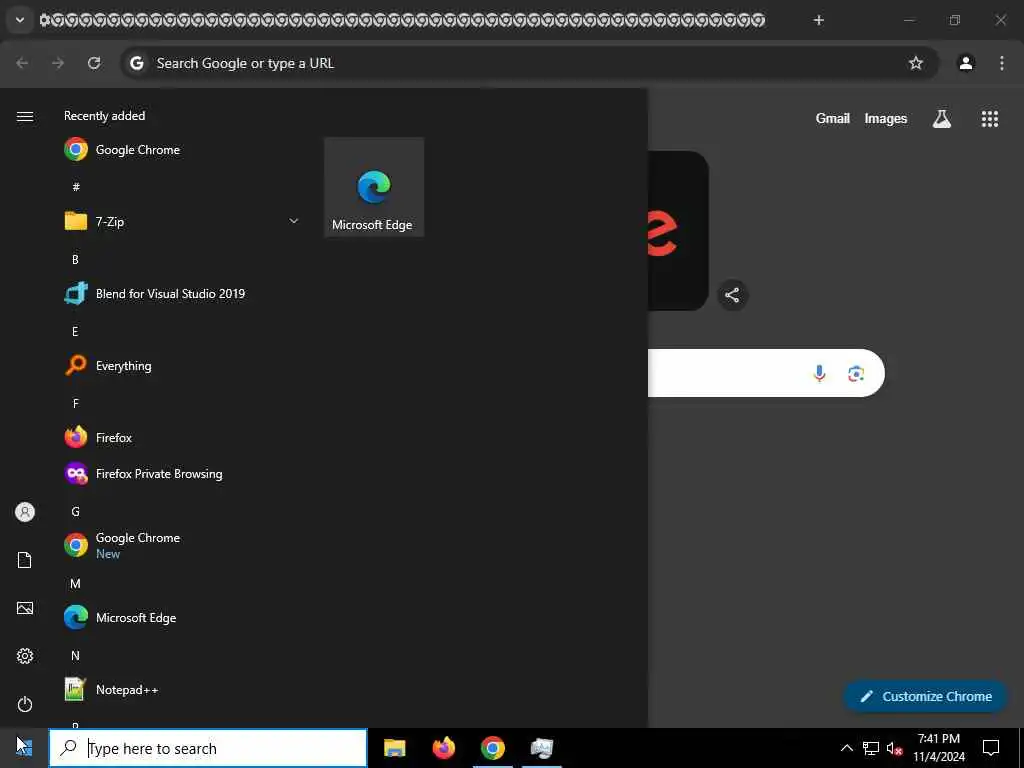
Task: Open Microsoft Edge in app list
Action: tap(183, 618)
